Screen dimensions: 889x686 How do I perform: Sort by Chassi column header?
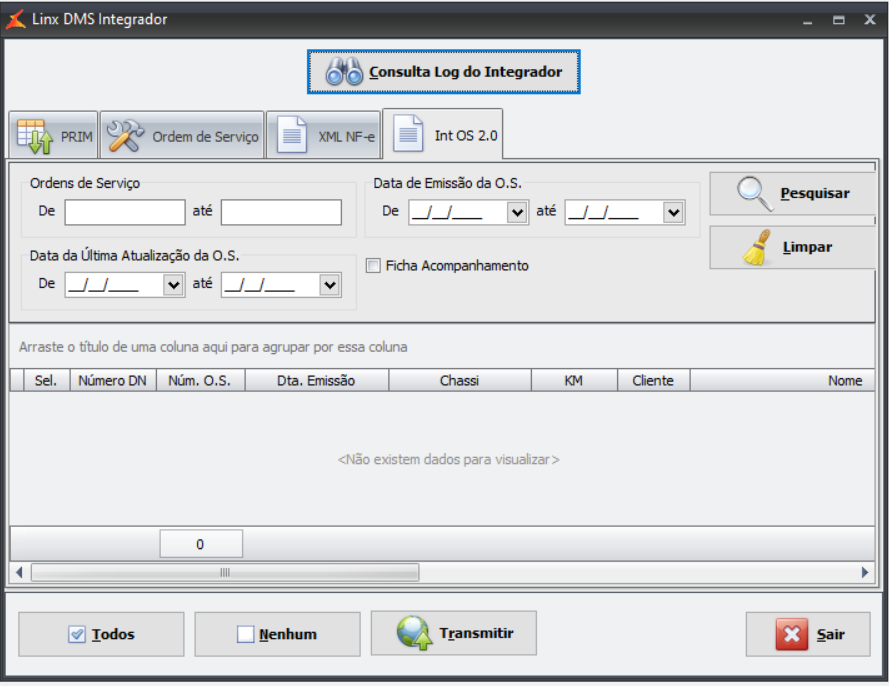click(x=459, y=380)
